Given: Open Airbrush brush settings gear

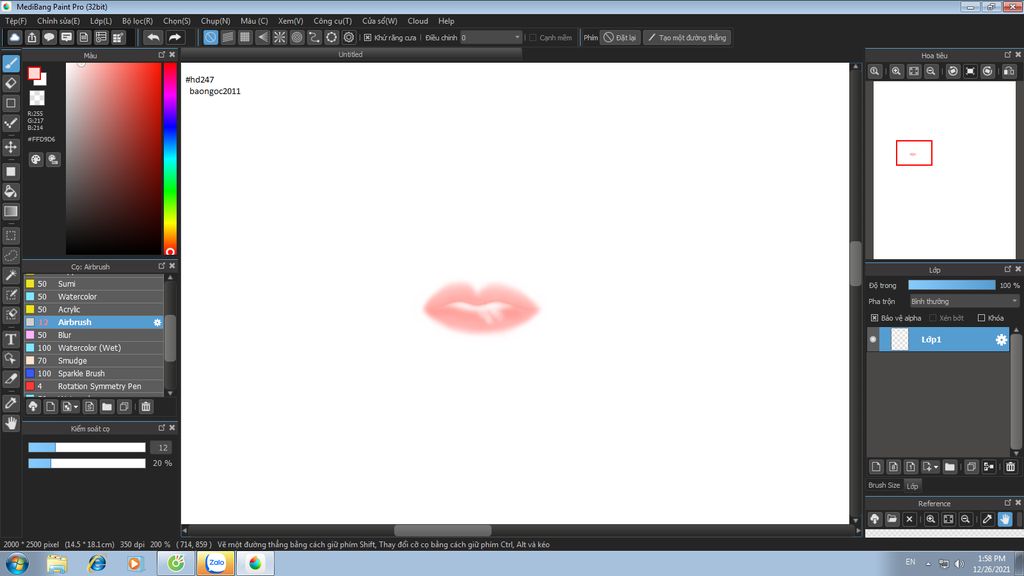Looking at the screenshot, I should (157, 322).
